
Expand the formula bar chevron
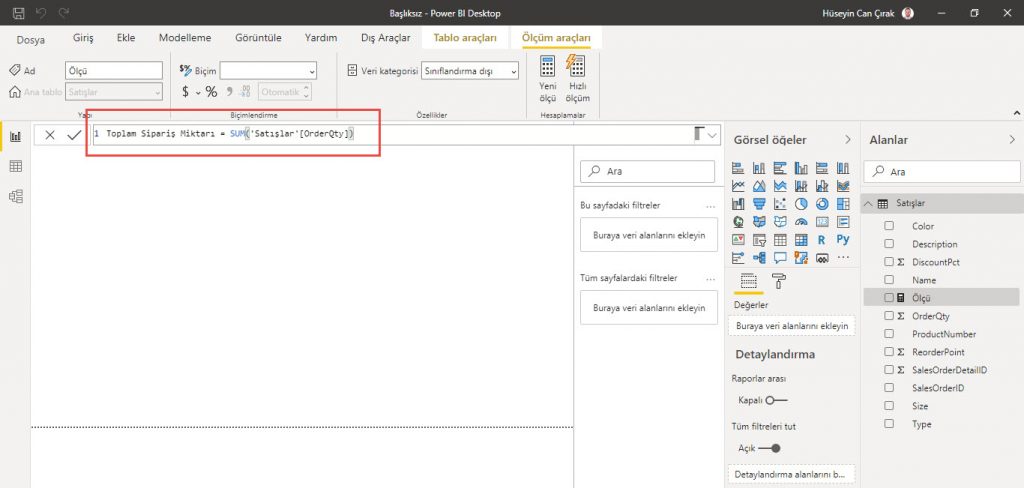[x=712, y=135]
